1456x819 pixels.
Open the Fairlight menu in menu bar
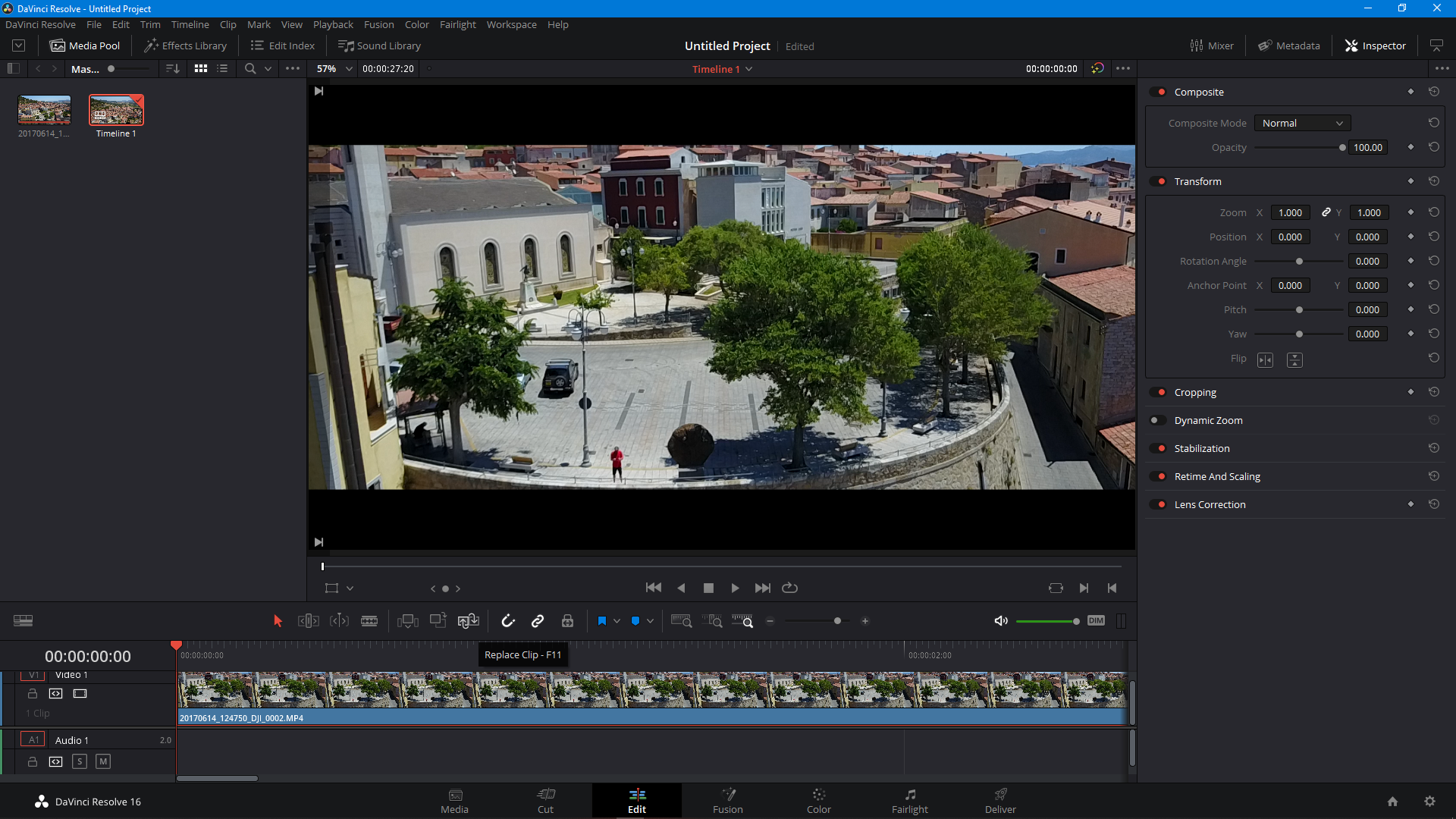pos(457,24)
